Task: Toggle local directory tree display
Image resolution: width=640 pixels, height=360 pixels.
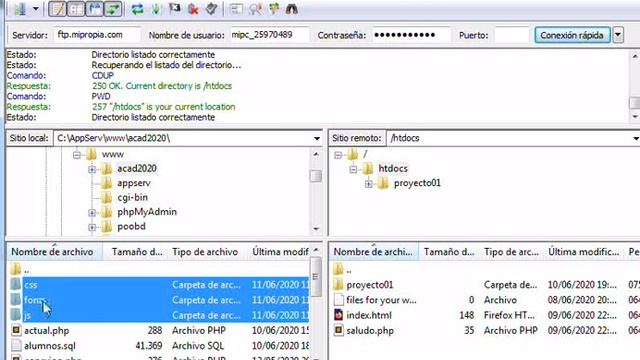Action: [76, 9]
